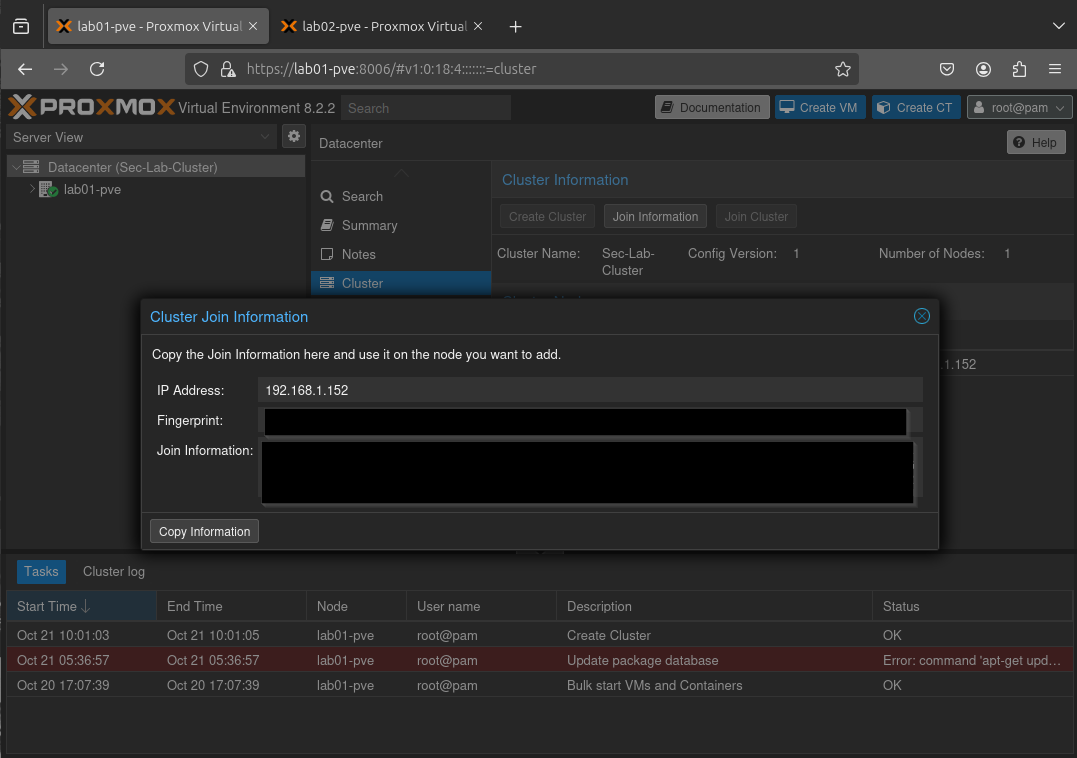Click the Join Cluster button
The height and width of the screenshot is (758, 1077).
click(x=756, y=216)
